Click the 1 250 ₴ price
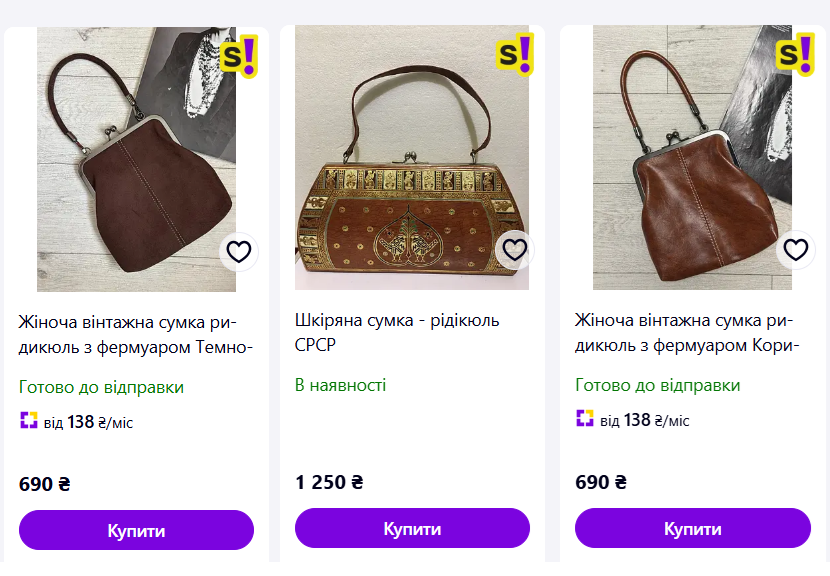The image size is (830, 576). coord(329,482)
